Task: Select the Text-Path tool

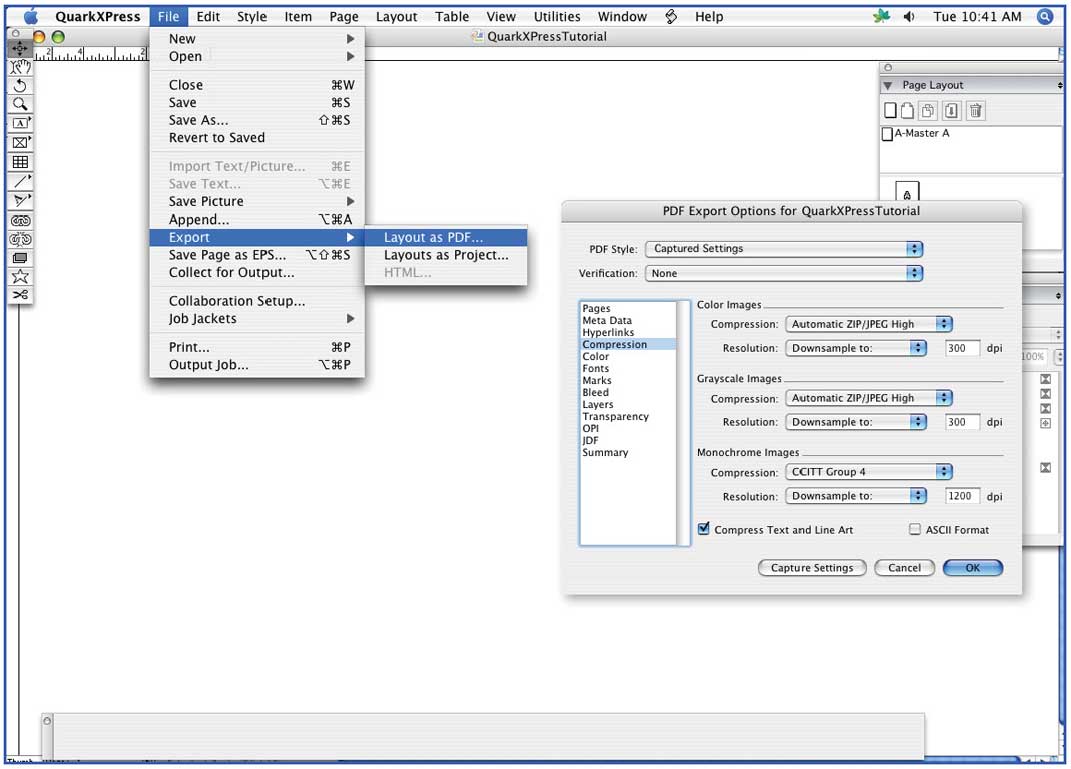Action: (20, 200)
